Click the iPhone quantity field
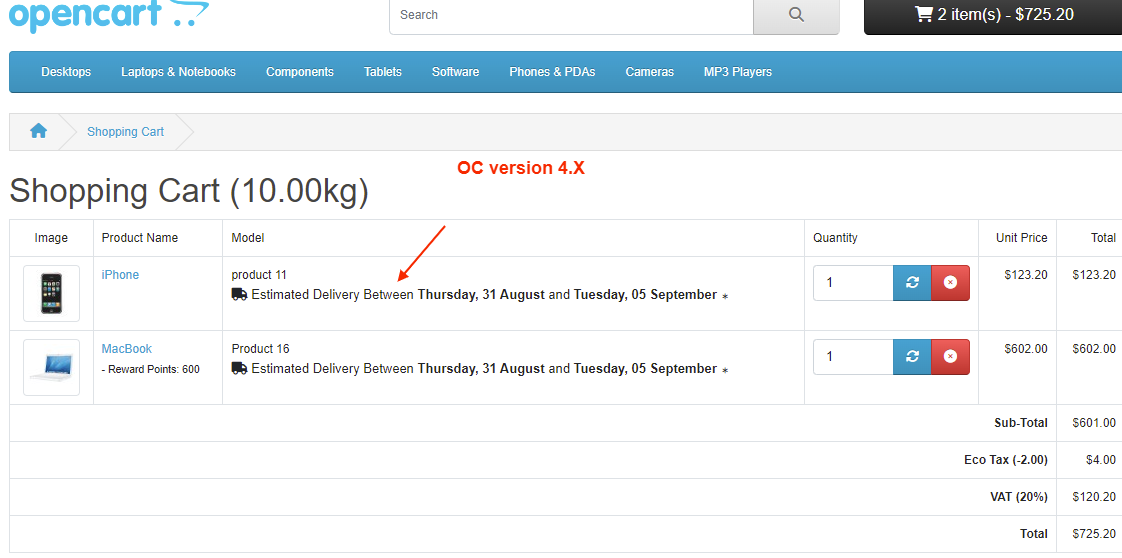This screenshot has height=558, width=1122. pyautogui.click(x=853, y=283)
